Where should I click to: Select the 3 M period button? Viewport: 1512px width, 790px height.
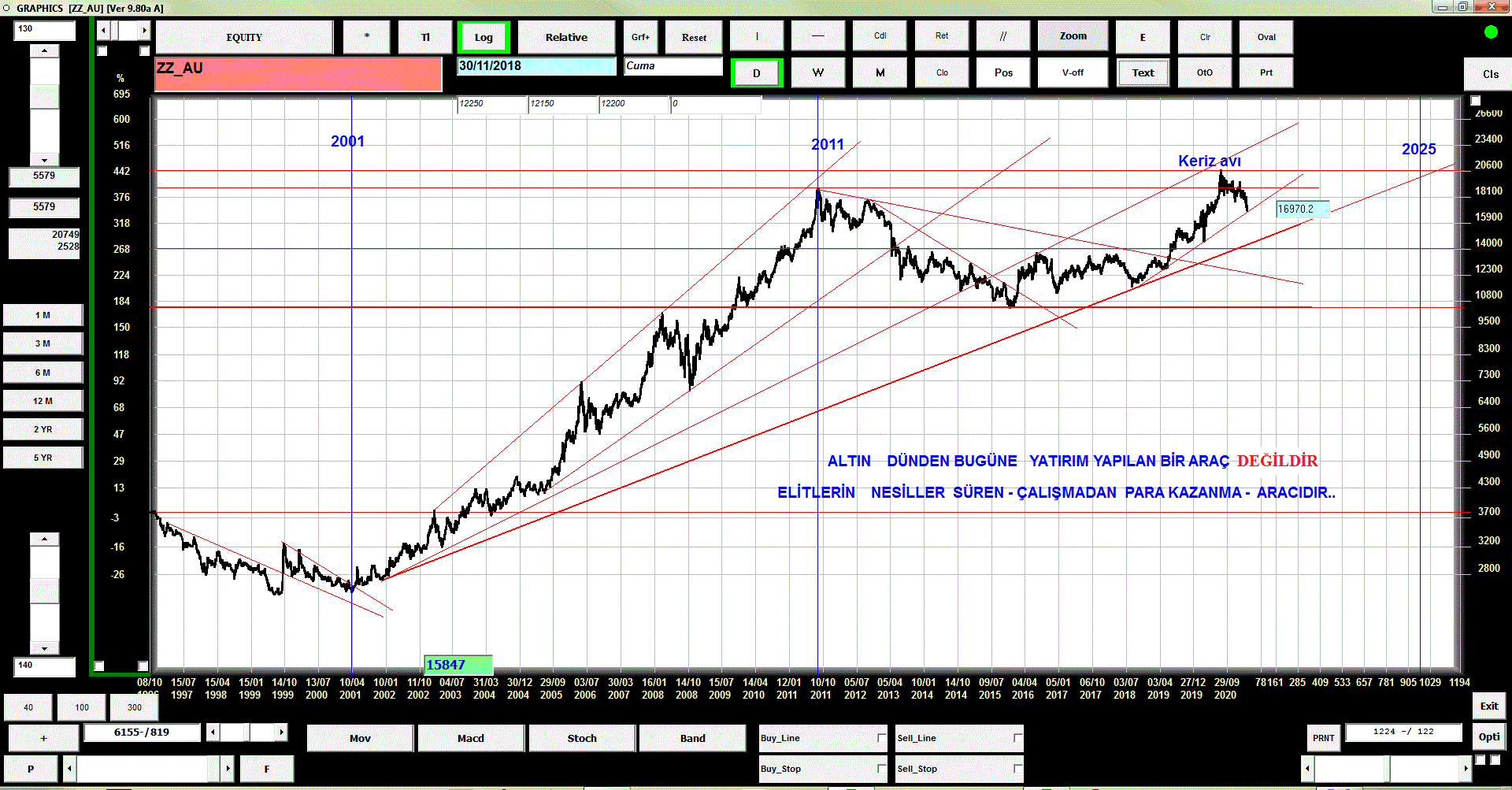coord(43,343)
